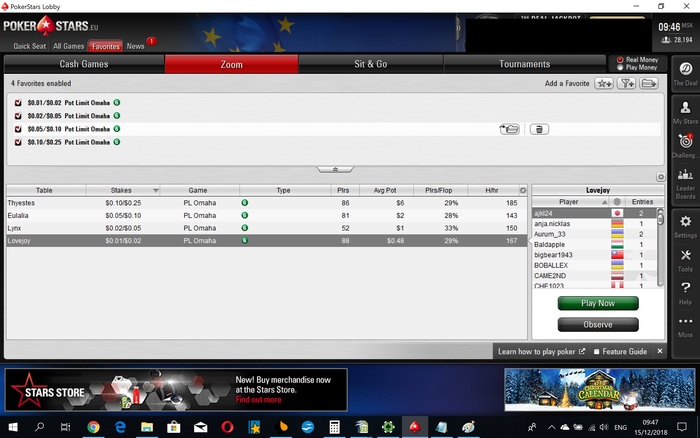Viewport: 700px width, 438px height.
Task: Select Real Money radio button
Action: click(620, 60)
